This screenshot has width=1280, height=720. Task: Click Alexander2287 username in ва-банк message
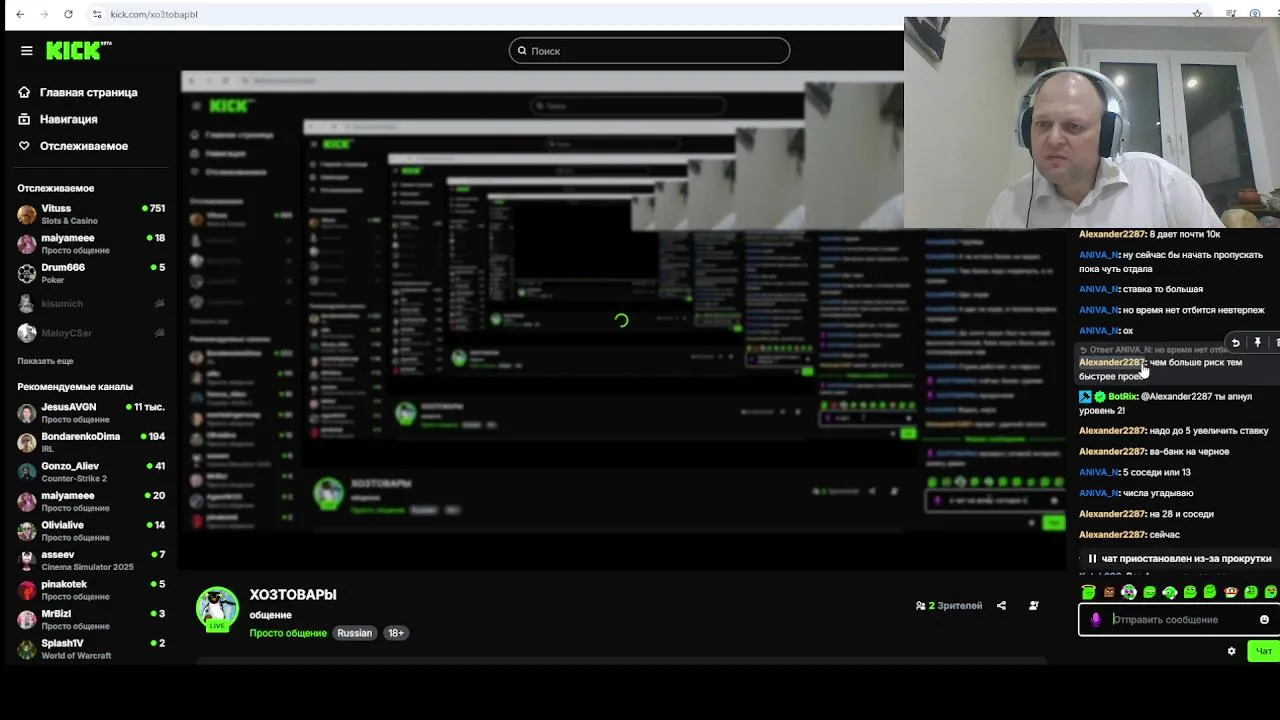point(1112,452)
